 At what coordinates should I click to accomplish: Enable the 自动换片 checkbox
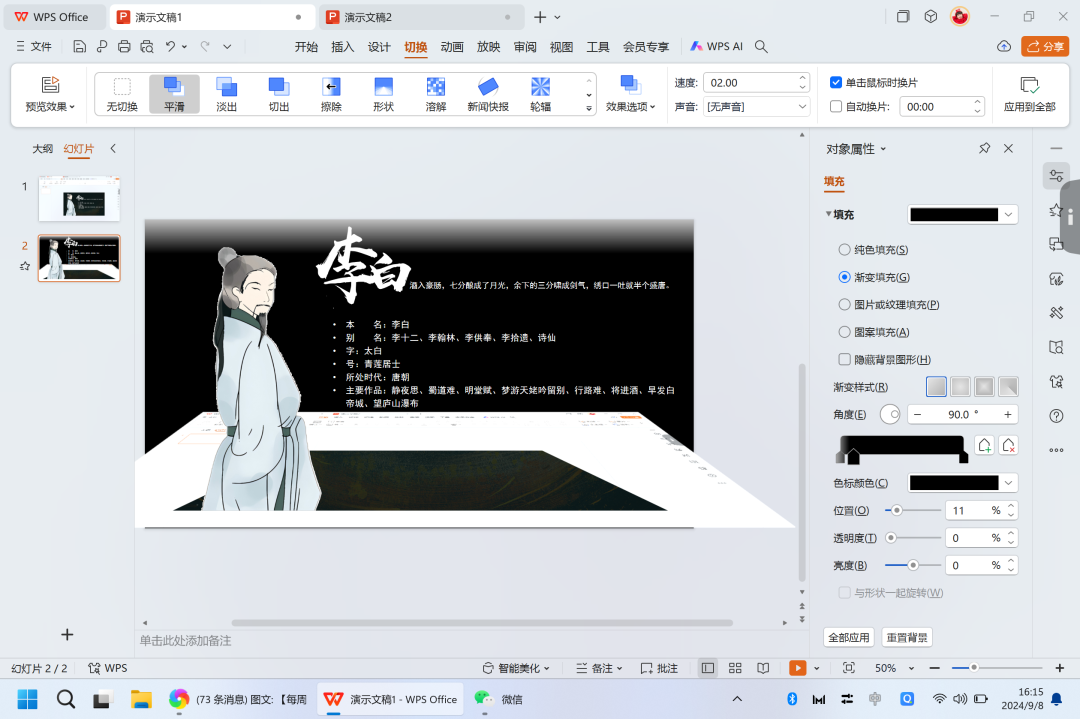click(x=836, y=107)
